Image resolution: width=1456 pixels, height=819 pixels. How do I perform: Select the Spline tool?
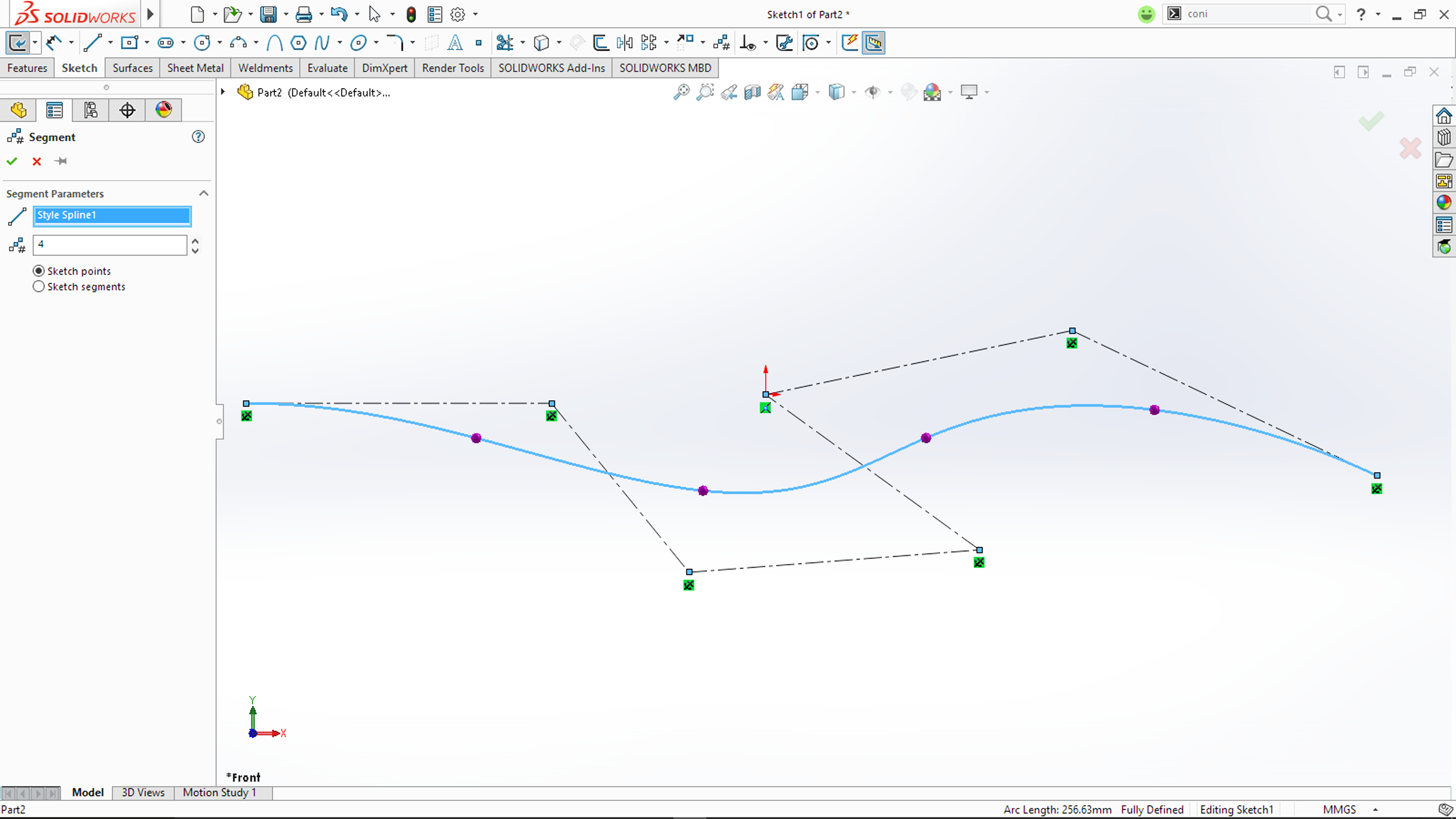(x=322, y=43)
